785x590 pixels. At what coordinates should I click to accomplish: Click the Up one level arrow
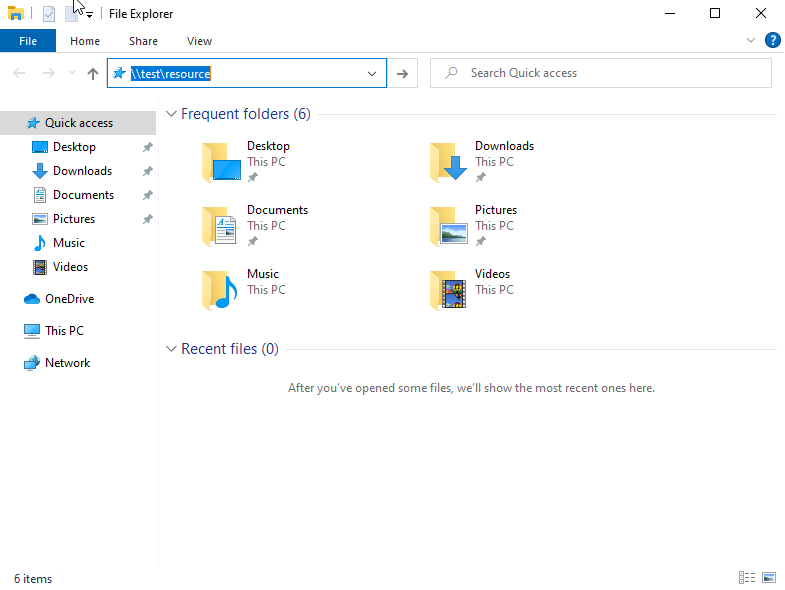click(93, 73)
